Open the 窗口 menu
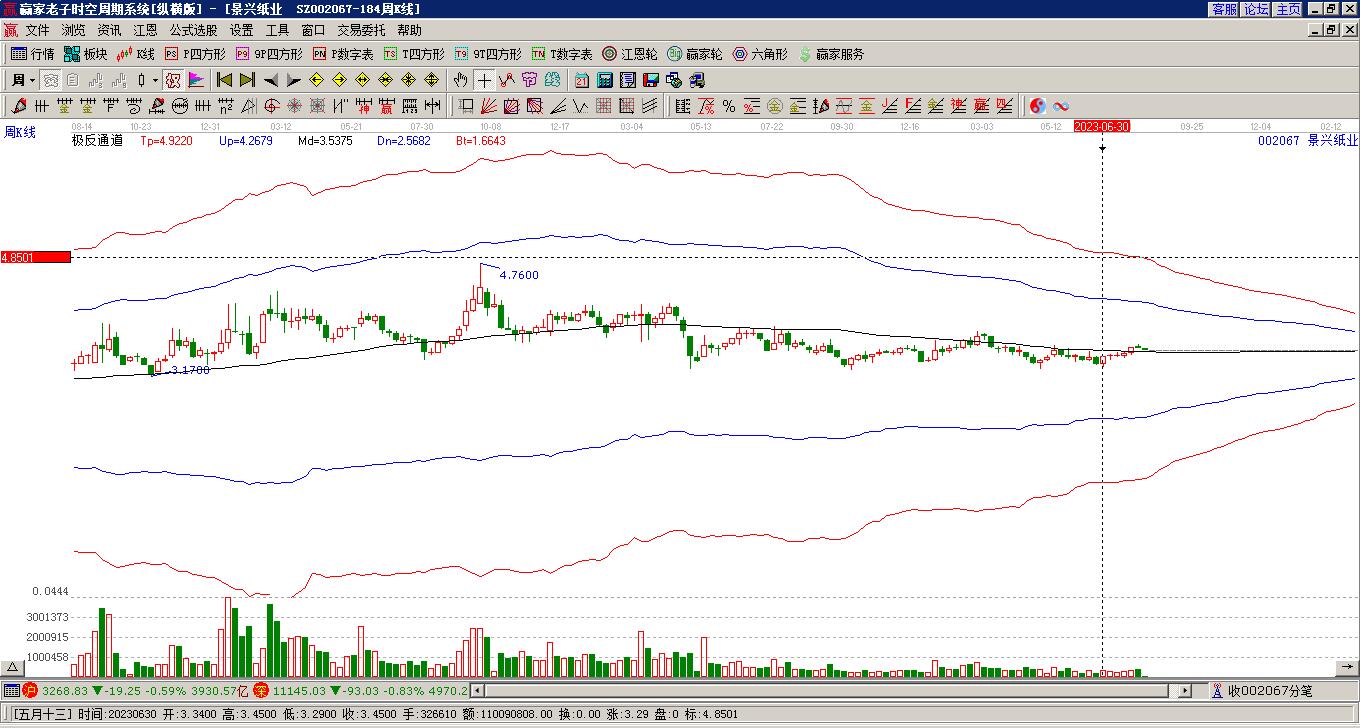 pos(313,31)
